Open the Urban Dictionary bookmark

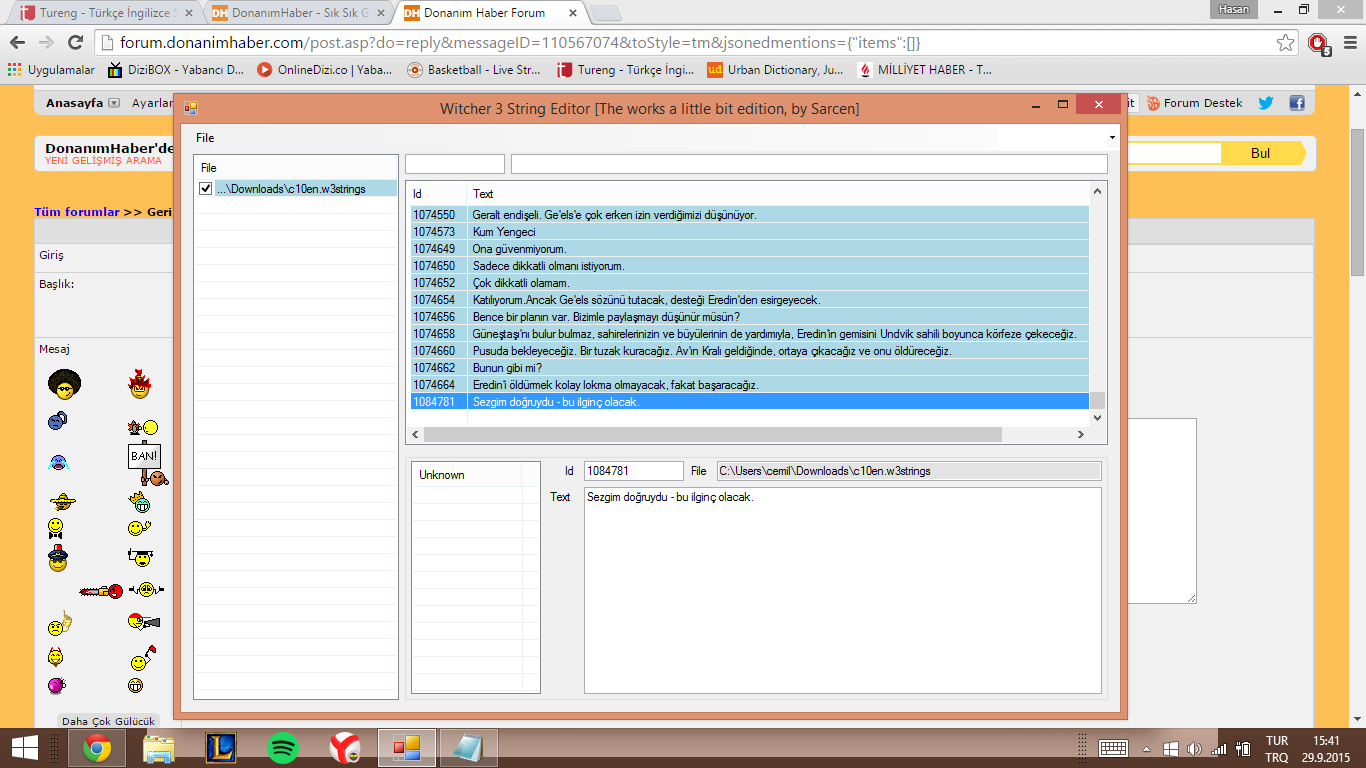coord(775,70)
